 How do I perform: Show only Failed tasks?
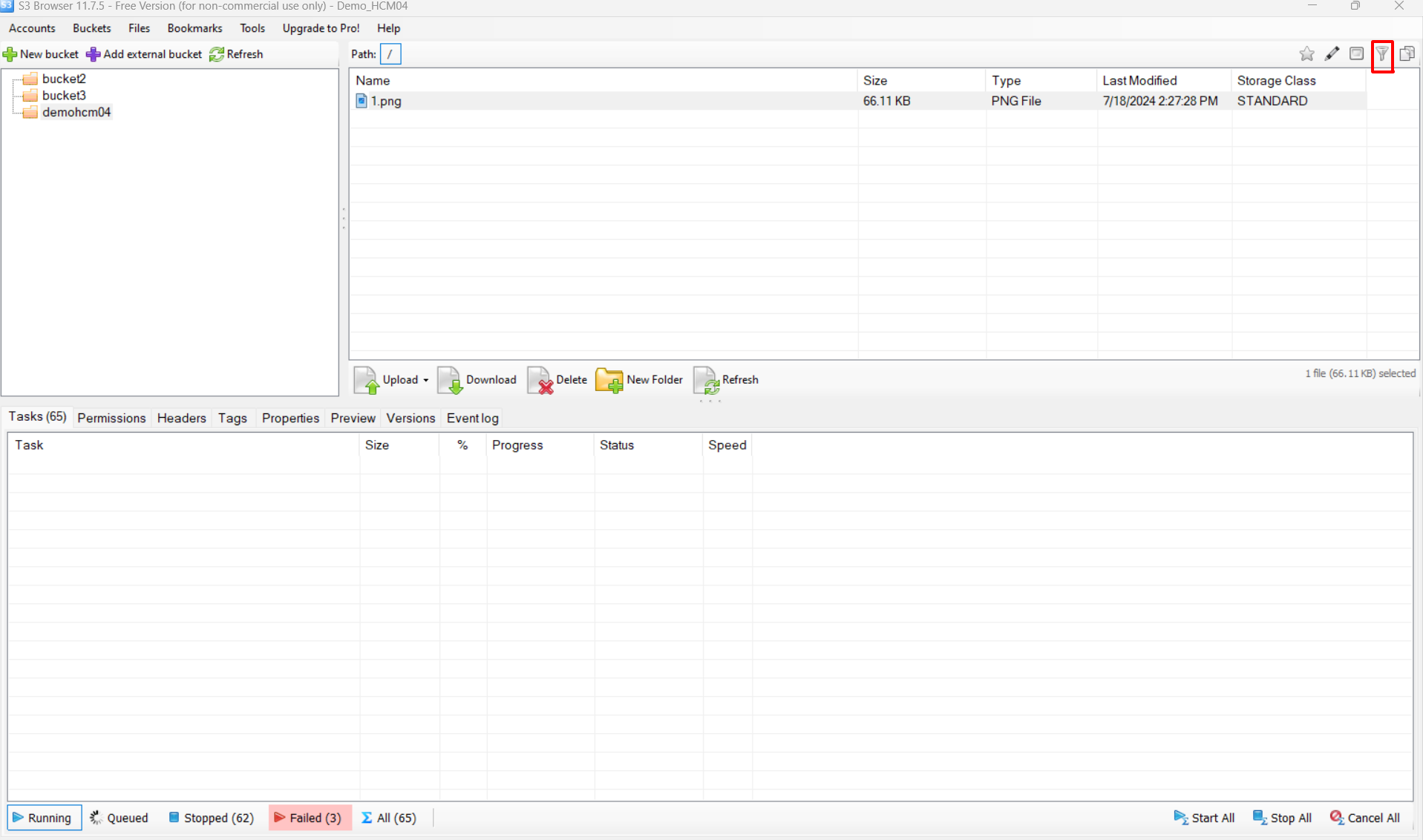tap(309, 818)
